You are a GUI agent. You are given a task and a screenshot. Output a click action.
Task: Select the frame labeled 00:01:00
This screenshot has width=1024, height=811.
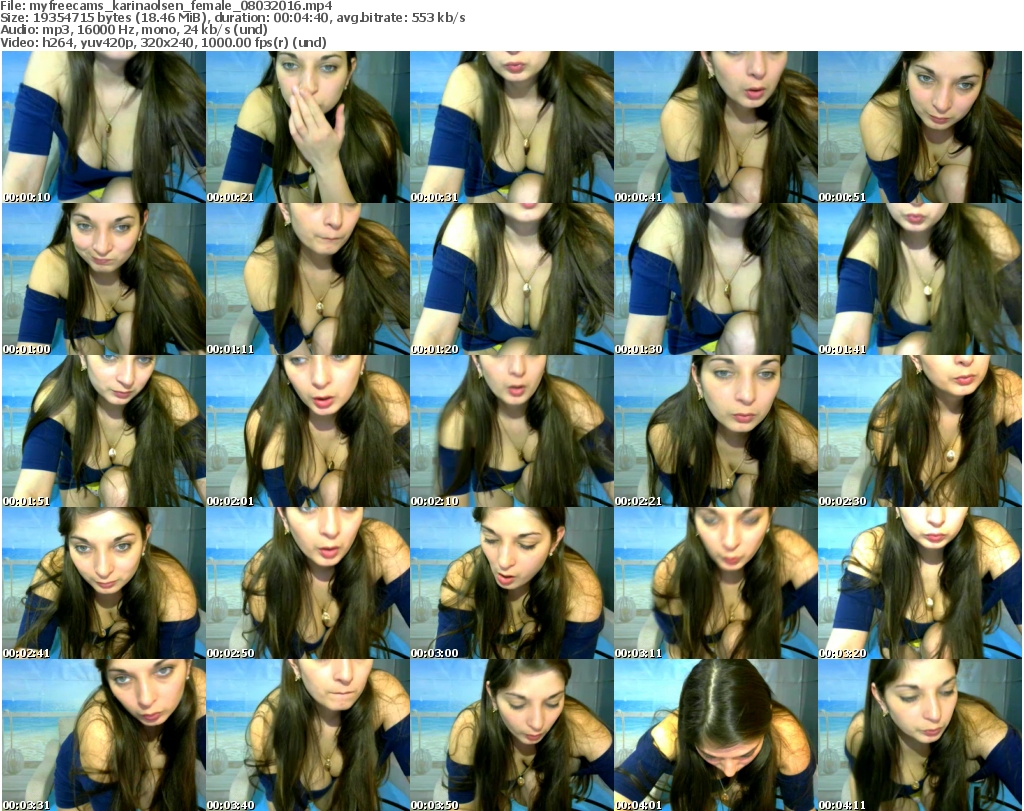tap(104, 279)
